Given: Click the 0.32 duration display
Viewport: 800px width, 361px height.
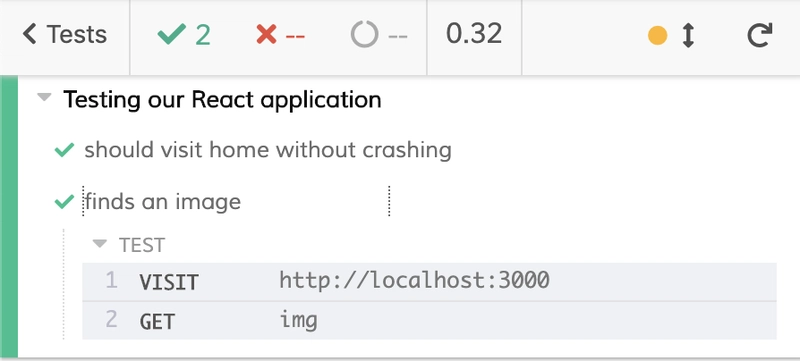Looking at the screenshot, I should click(x=474, y=34).
